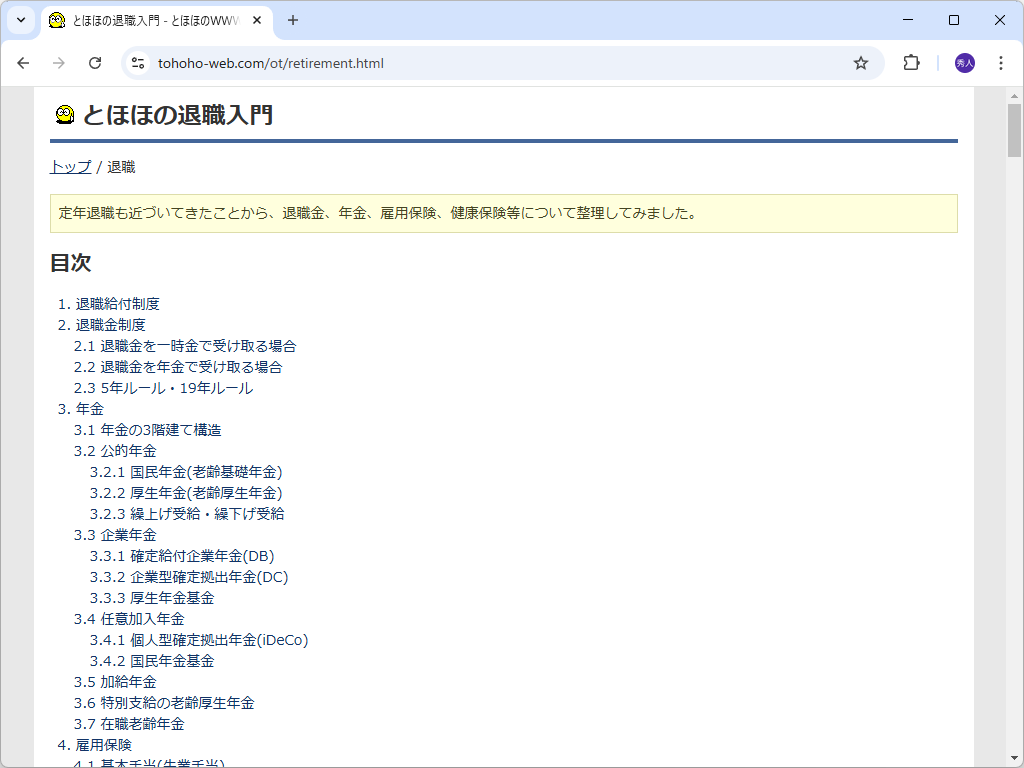Open 3.3.3 厚生年金基金
The width and height of the screenshot is (1024, 768).
click(152, 598)
